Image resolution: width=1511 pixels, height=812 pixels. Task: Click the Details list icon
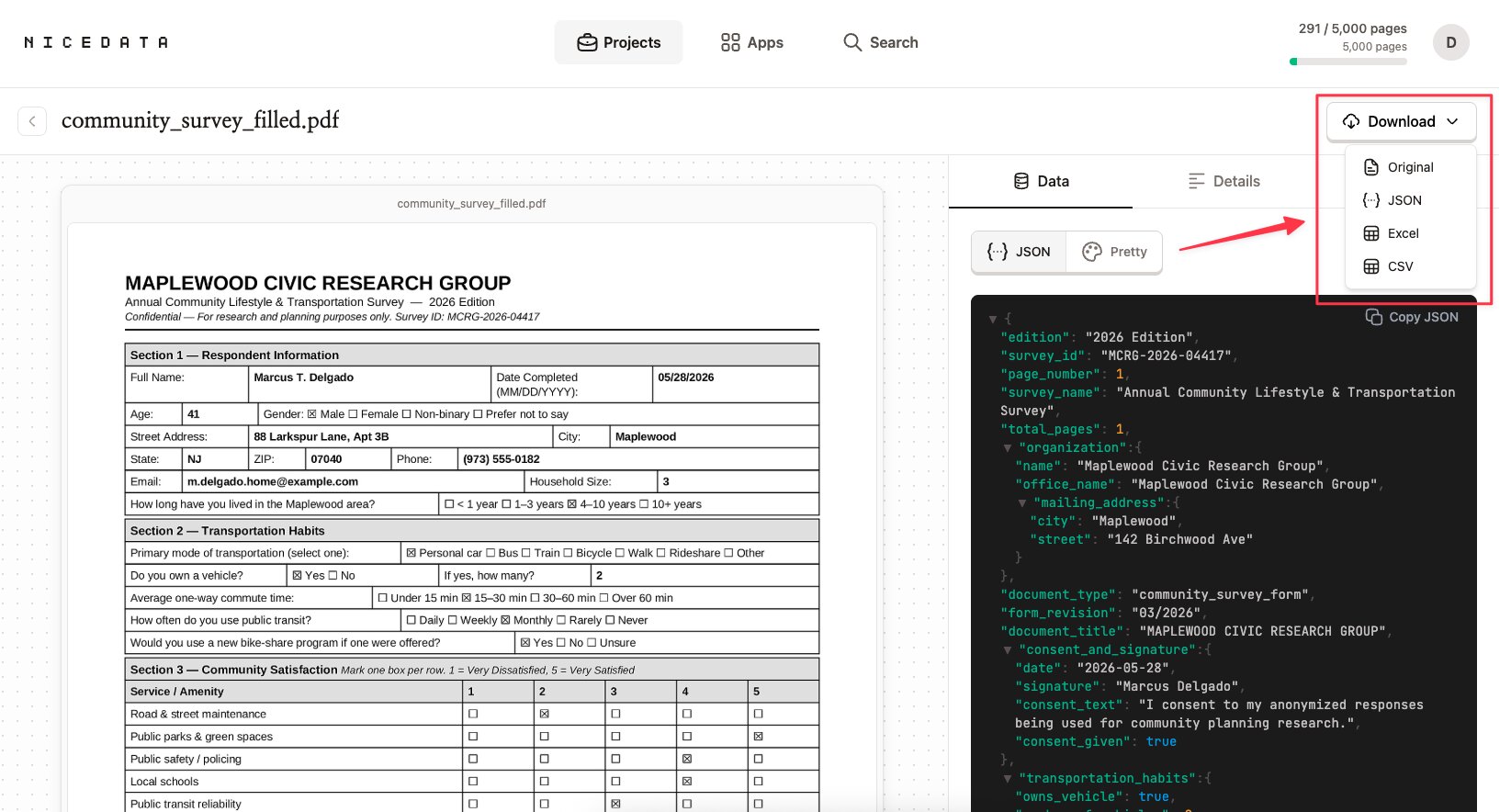coord(1196,181)
